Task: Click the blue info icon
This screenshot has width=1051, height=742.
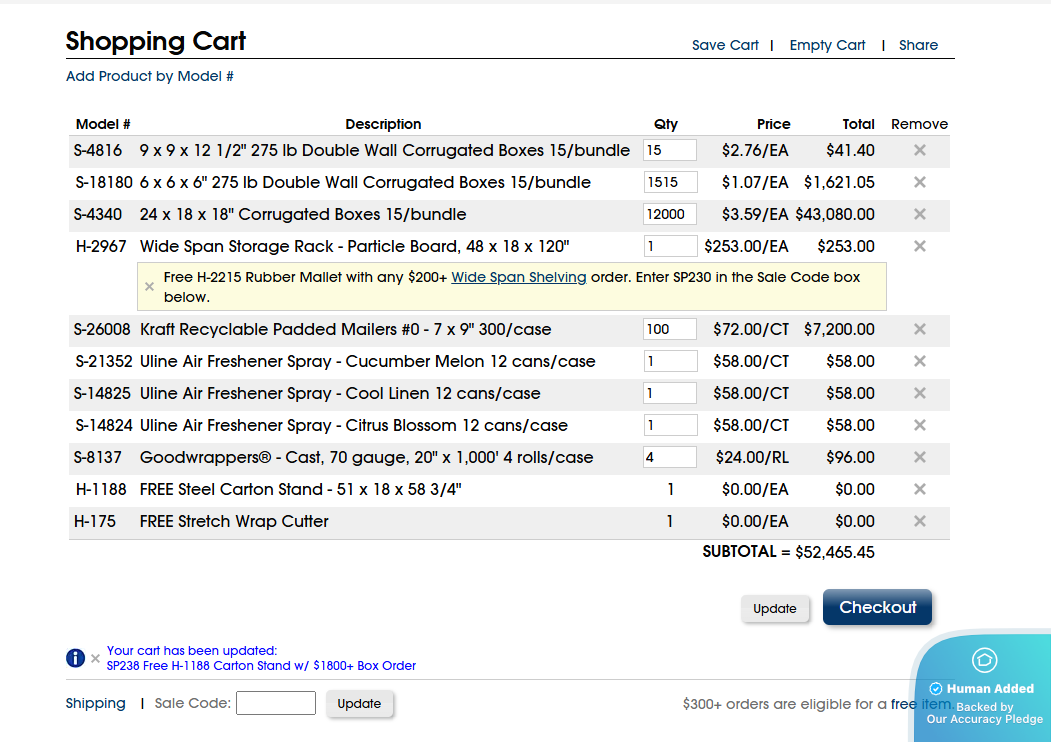Action: click(x=75, y=658)
